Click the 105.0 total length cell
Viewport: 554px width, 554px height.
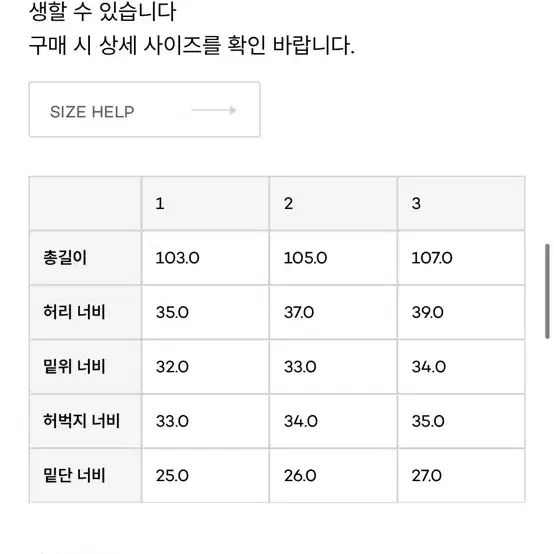pyautogui.click(x=333, y=258)
